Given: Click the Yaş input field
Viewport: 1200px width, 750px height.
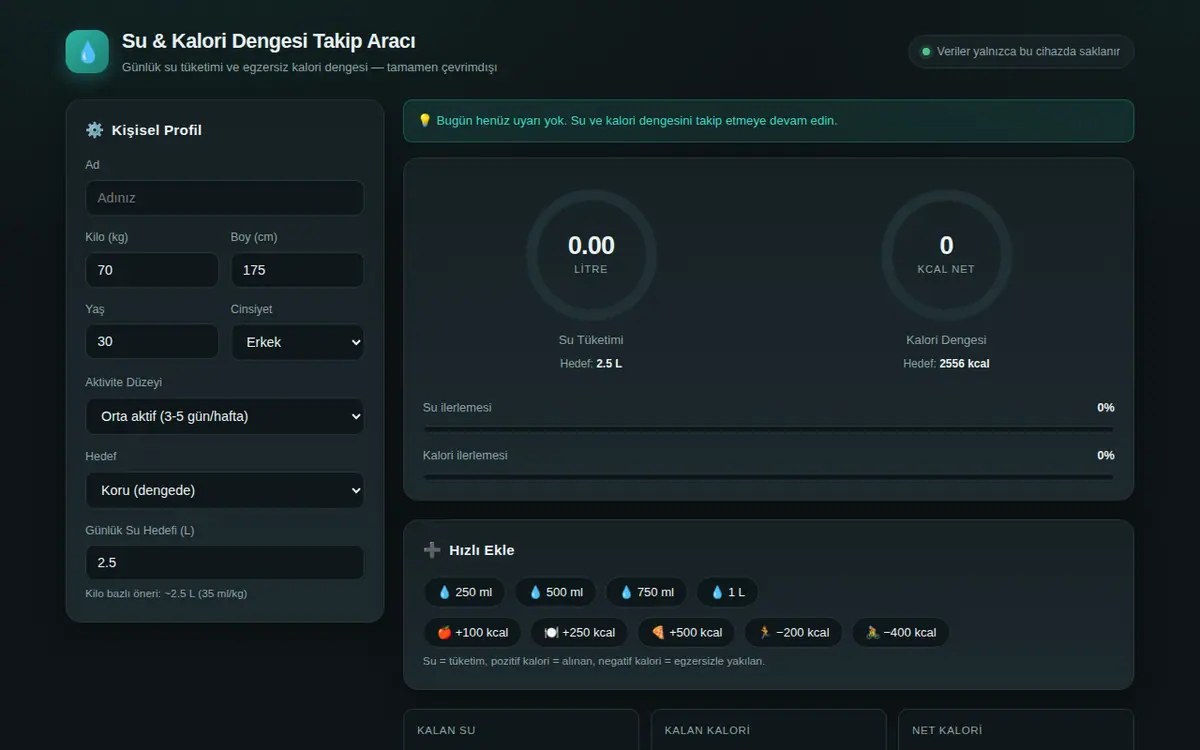Looking at the screenshot, I should tap(152, 342).
